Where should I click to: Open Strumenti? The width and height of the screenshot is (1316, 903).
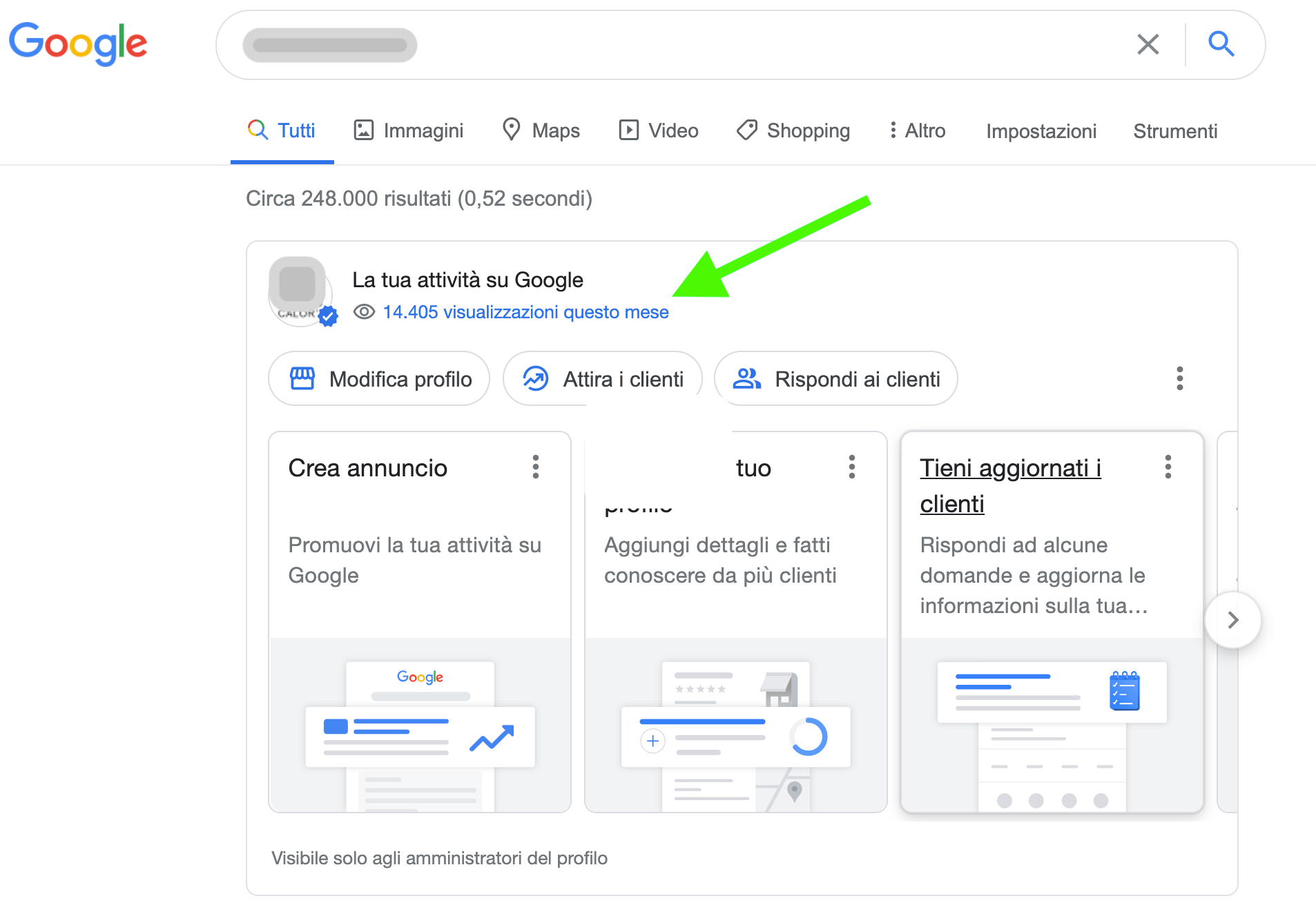click(x=1175, y=131)
